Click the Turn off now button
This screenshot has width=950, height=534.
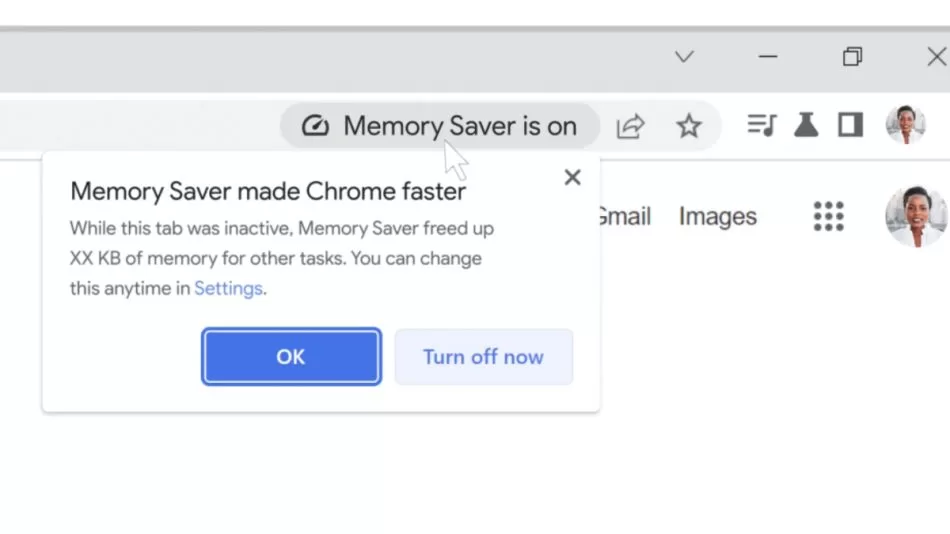point(483,357)
